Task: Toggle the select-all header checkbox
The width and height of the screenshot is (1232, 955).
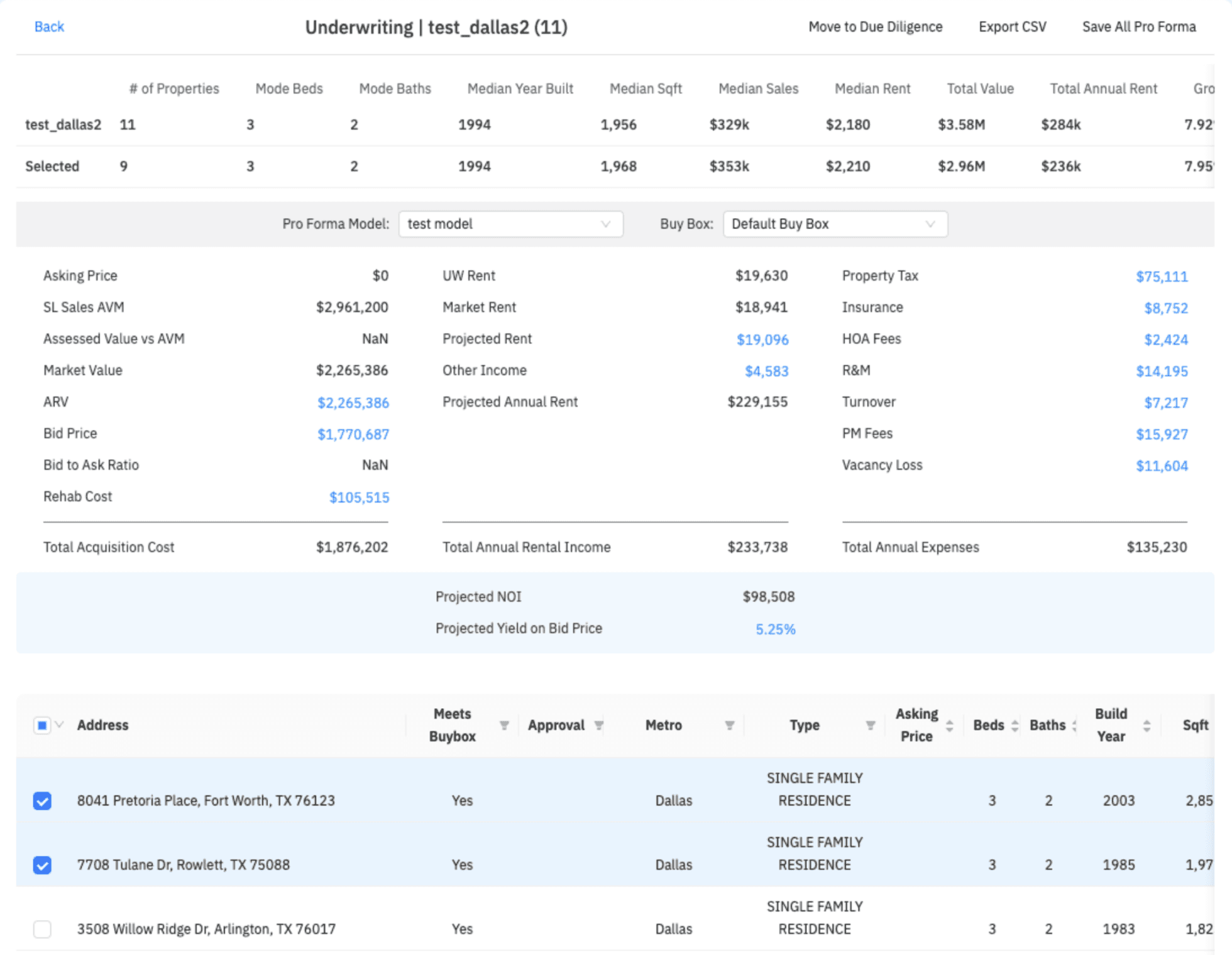Action: point(42,726)
